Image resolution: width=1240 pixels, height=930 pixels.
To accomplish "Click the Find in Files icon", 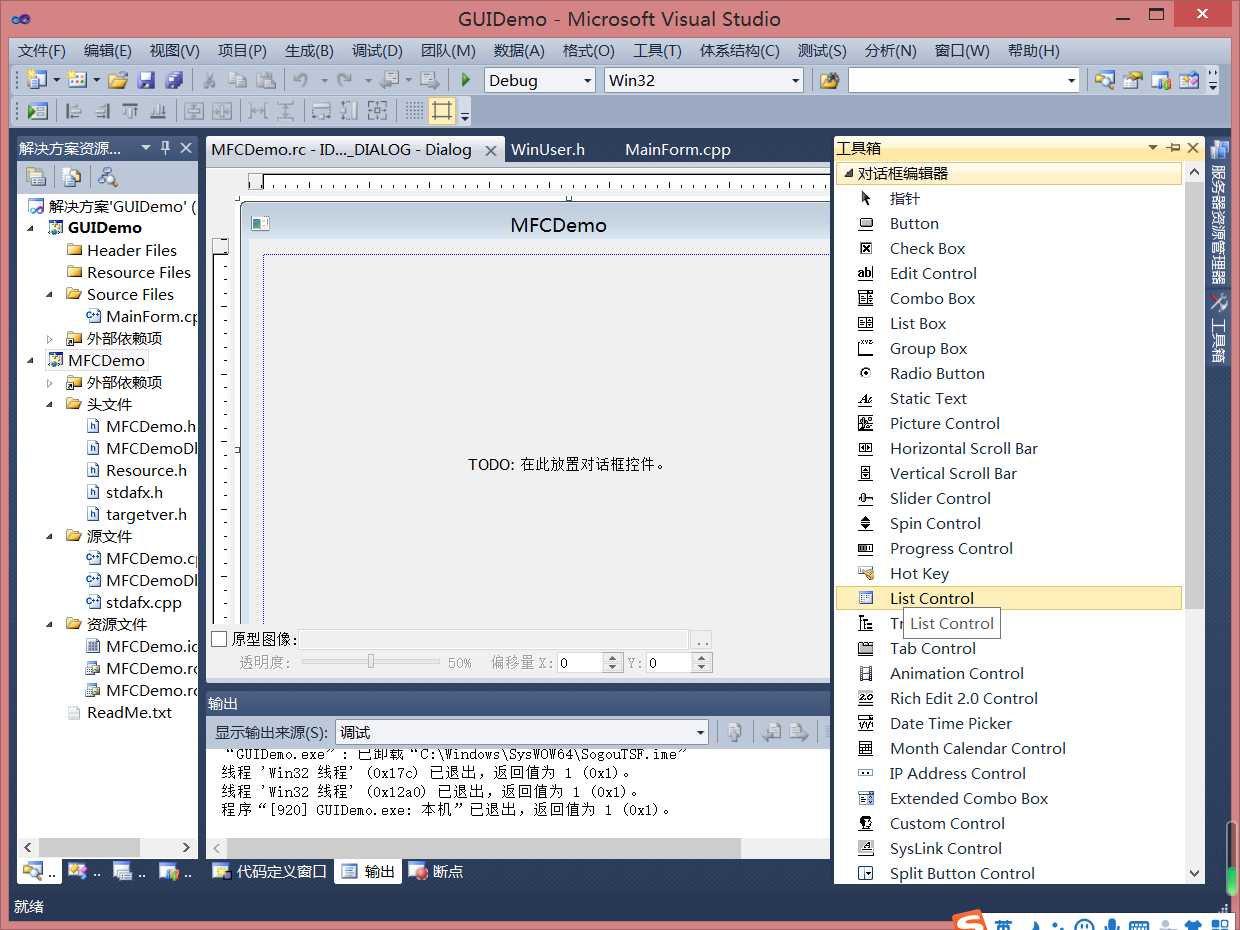I will 829,80.
